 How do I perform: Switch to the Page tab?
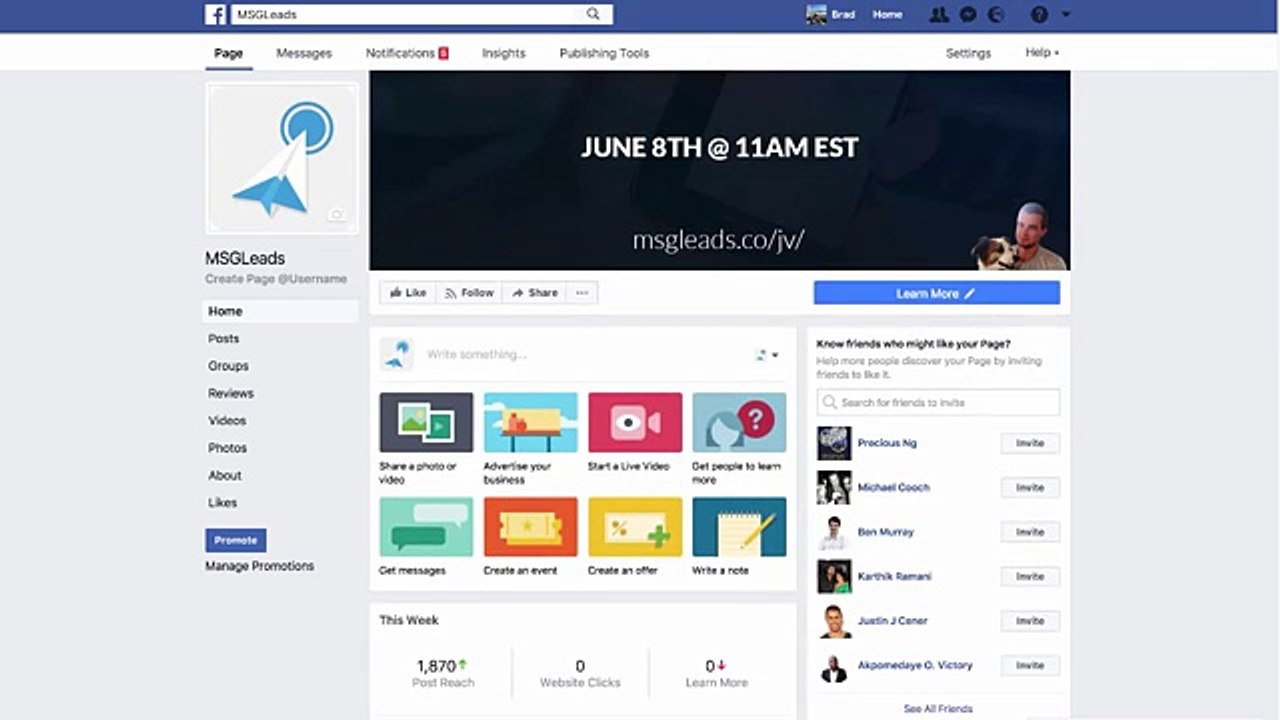pos(228,53)
